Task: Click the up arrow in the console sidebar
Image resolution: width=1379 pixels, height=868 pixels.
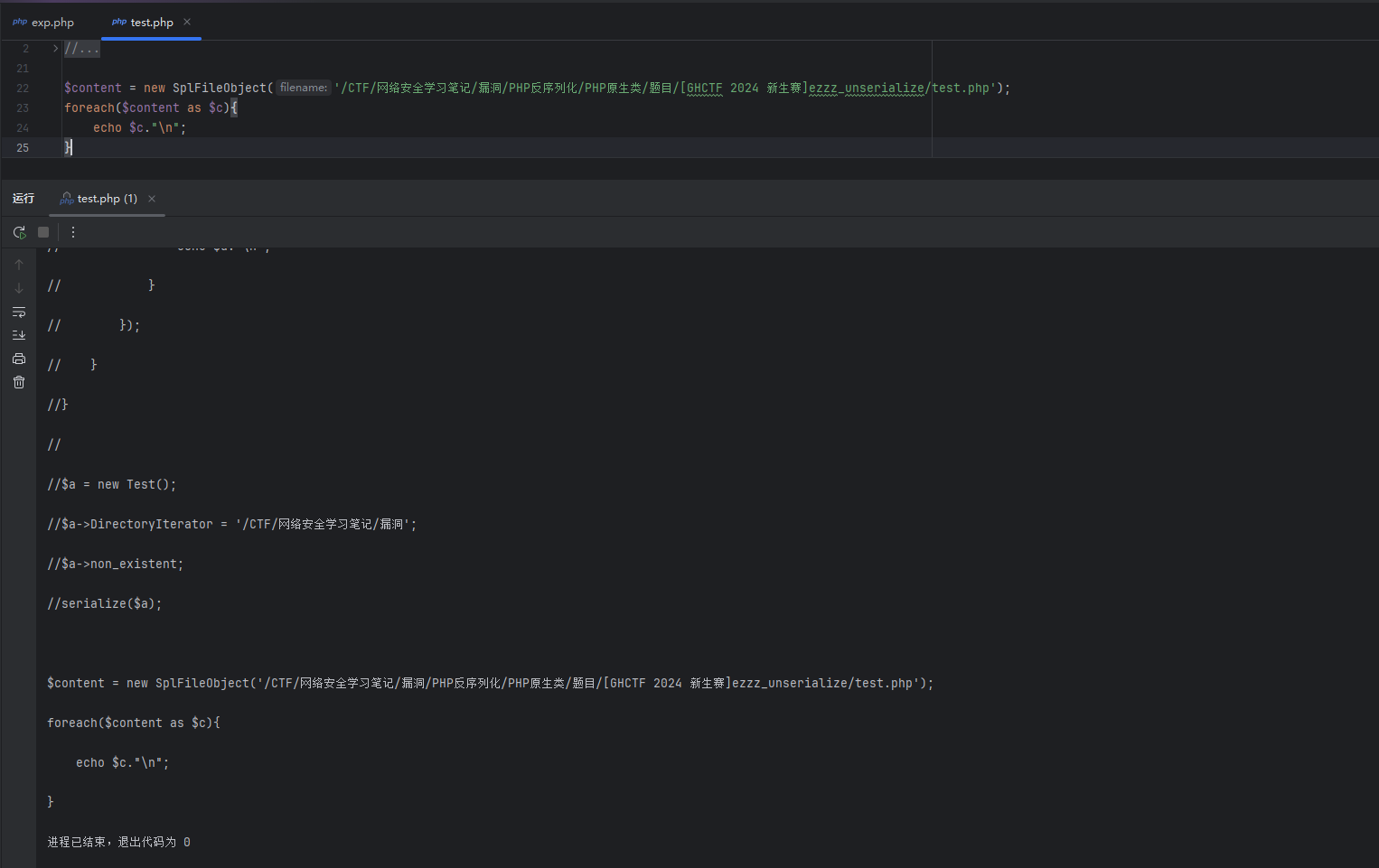Action: pyautogui.click(x=19, y=265)
